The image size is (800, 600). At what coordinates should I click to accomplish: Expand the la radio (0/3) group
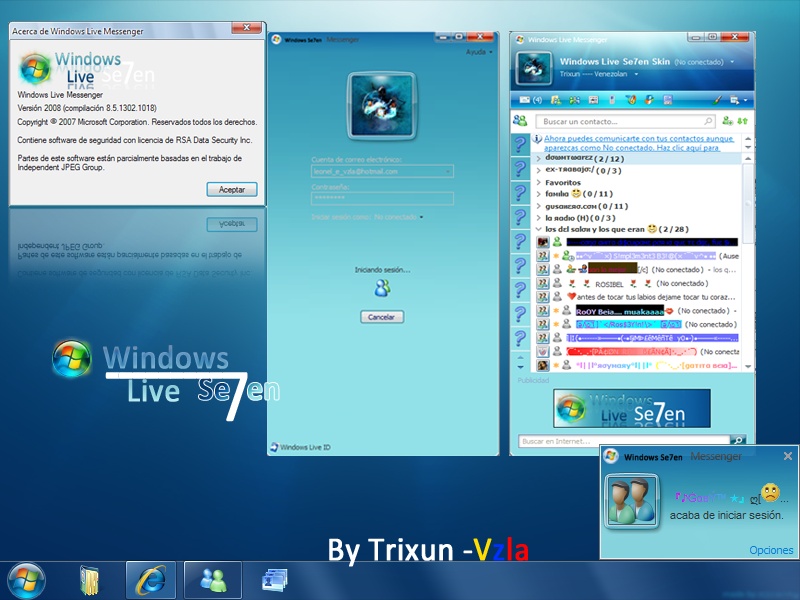(538, 218)
